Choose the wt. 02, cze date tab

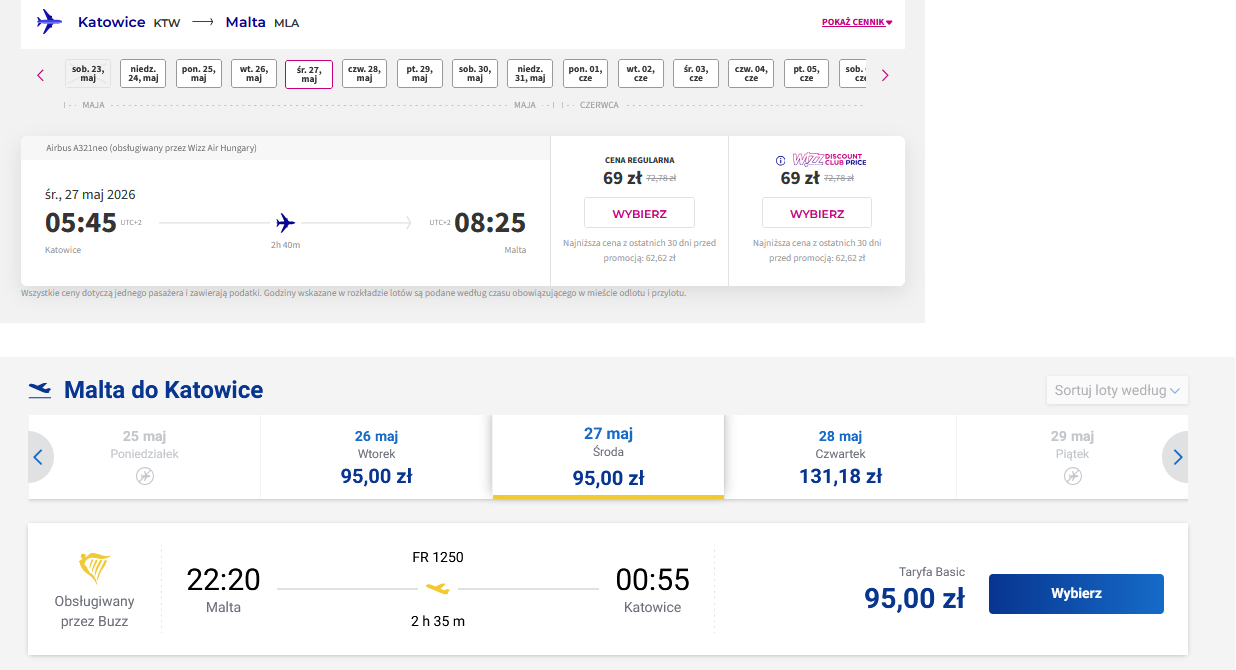point(641,74)
